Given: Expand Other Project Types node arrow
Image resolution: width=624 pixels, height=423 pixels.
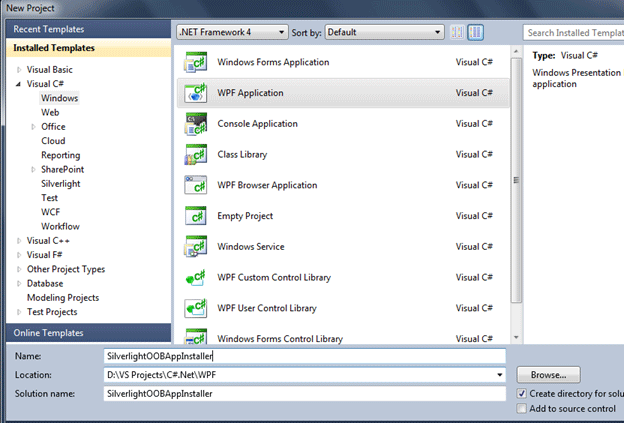Looking at the screenshot, I should coord(19,269).
